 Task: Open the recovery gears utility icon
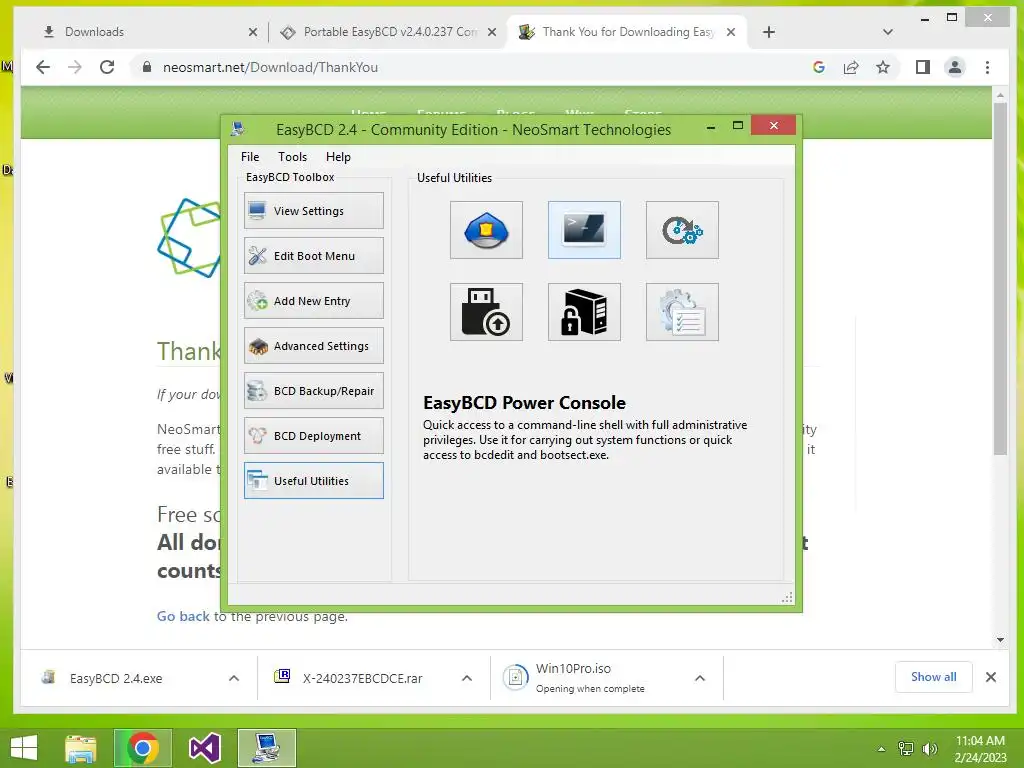(682, 230)
